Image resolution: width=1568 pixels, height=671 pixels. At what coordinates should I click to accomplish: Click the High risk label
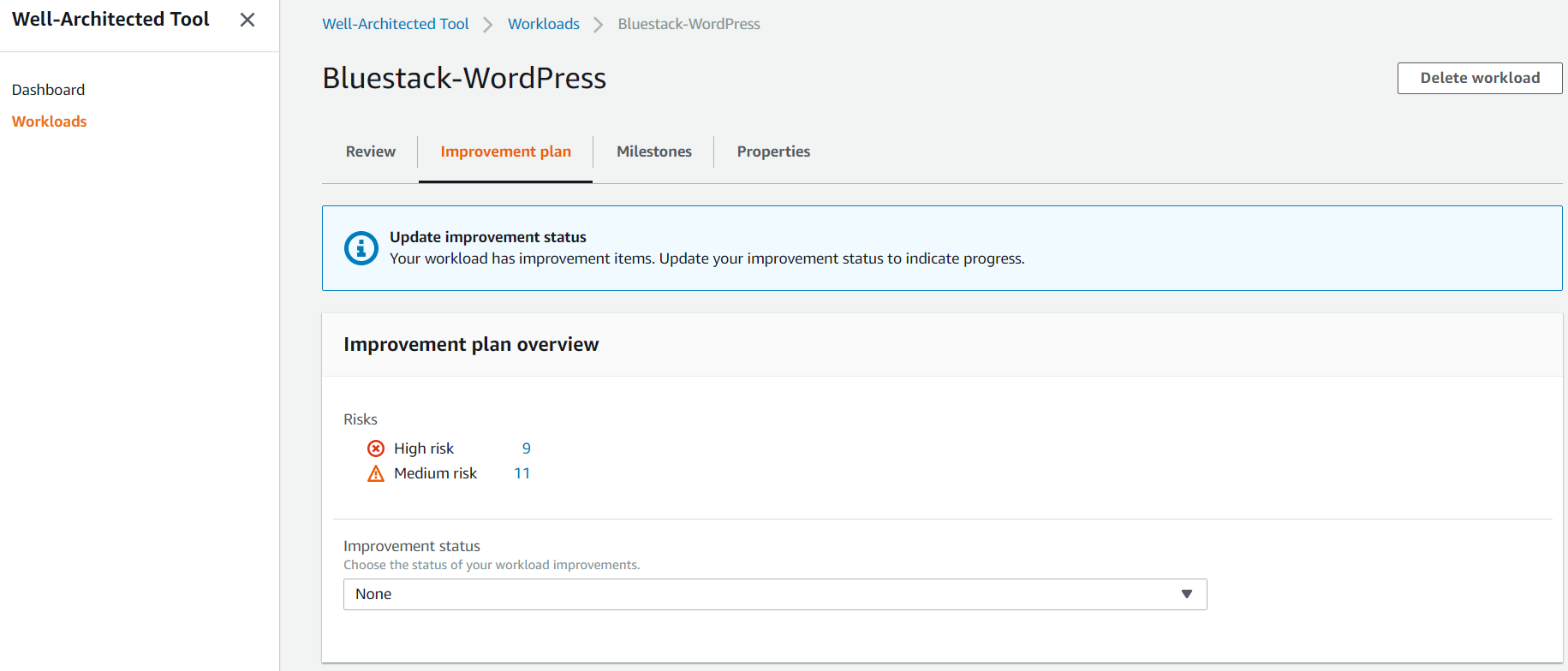pos(424,448)
